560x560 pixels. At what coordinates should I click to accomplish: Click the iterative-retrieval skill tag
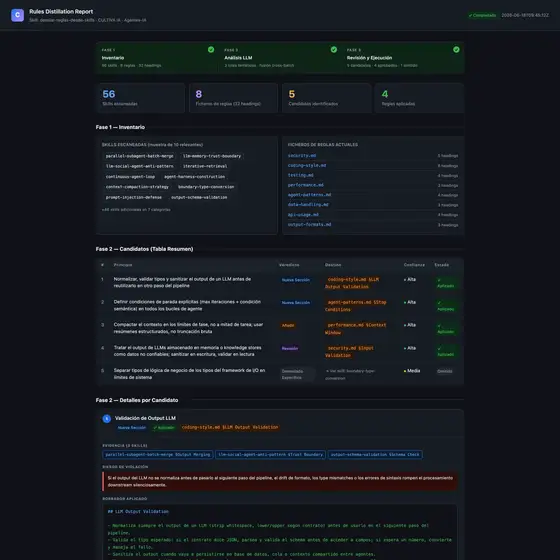click(x=205, y=166)
